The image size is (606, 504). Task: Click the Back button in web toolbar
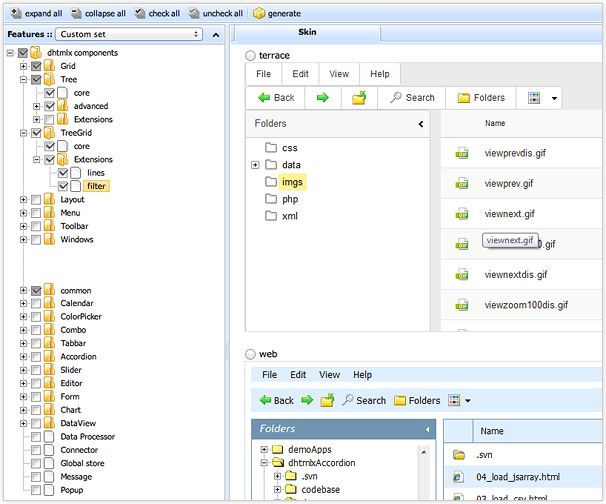[277, 400]
